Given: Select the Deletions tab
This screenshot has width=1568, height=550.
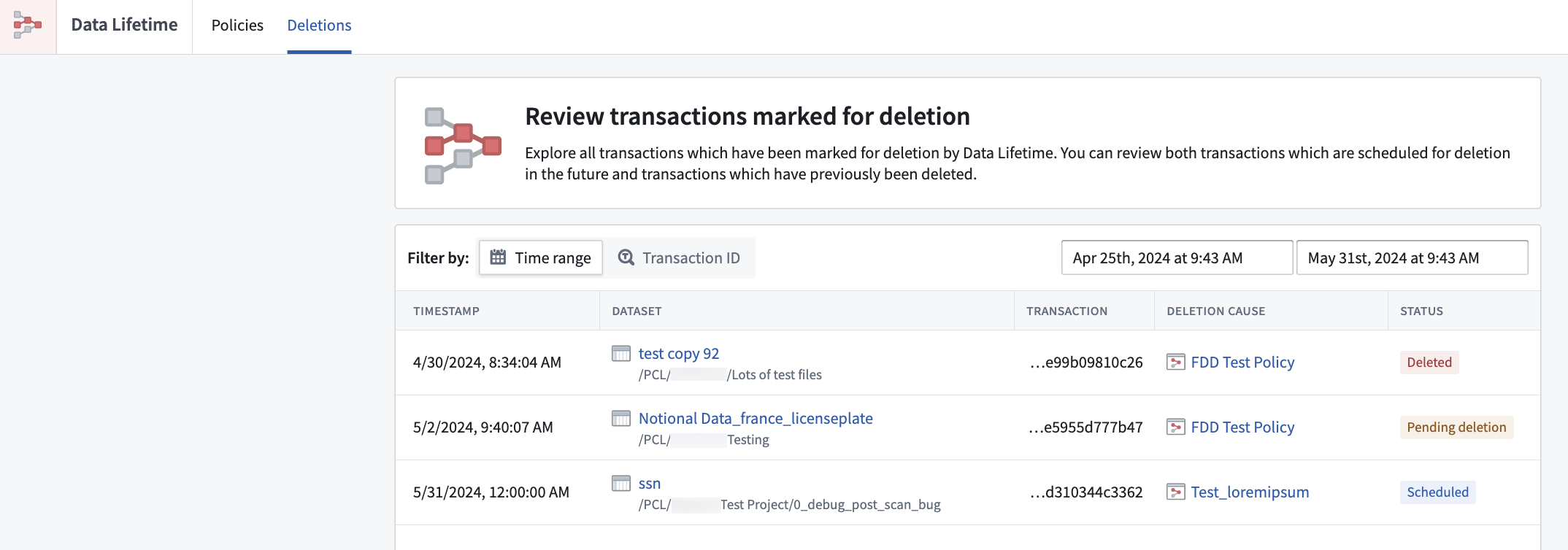Looking at the screenshot, I should coord(319,26).
